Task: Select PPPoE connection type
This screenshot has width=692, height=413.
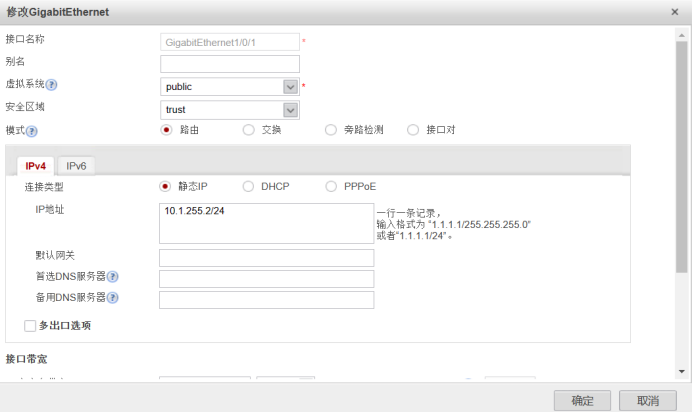Action: click(x=331, y=186)
